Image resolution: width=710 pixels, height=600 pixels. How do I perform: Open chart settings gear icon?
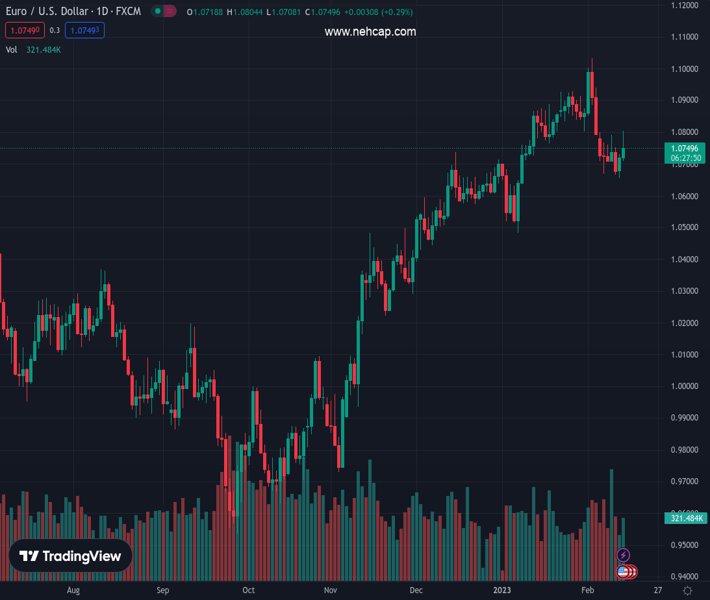[687, 591]
